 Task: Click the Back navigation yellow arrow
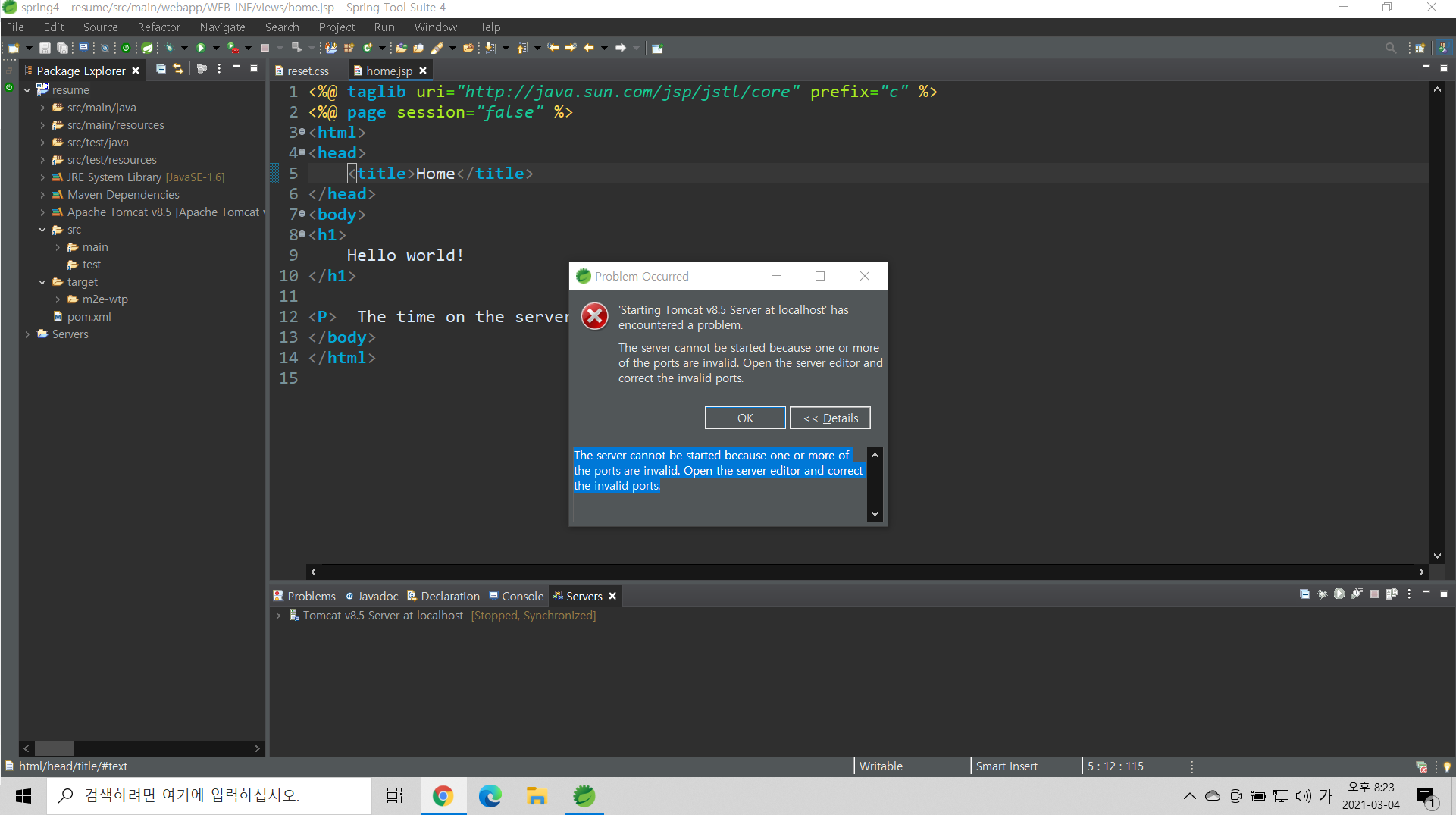[x=589, y=48]
